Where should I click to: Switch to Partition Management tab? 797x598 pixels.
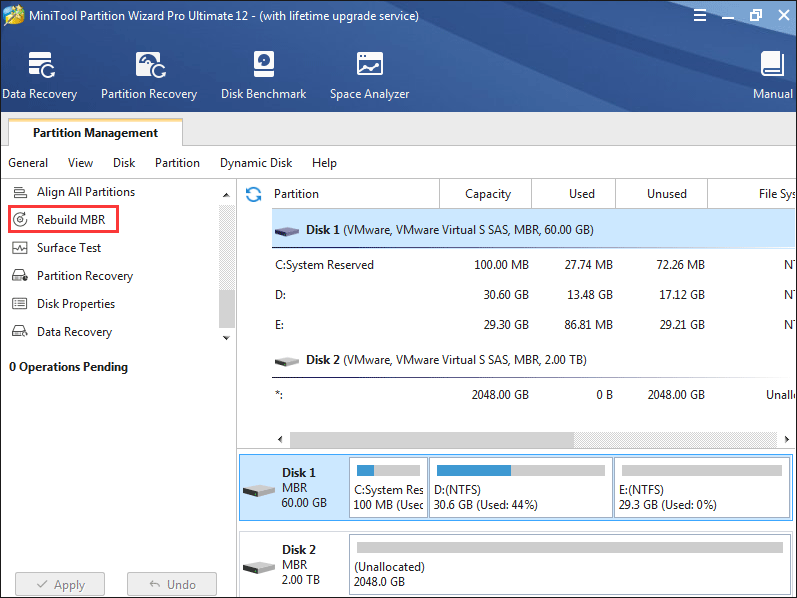95,133
